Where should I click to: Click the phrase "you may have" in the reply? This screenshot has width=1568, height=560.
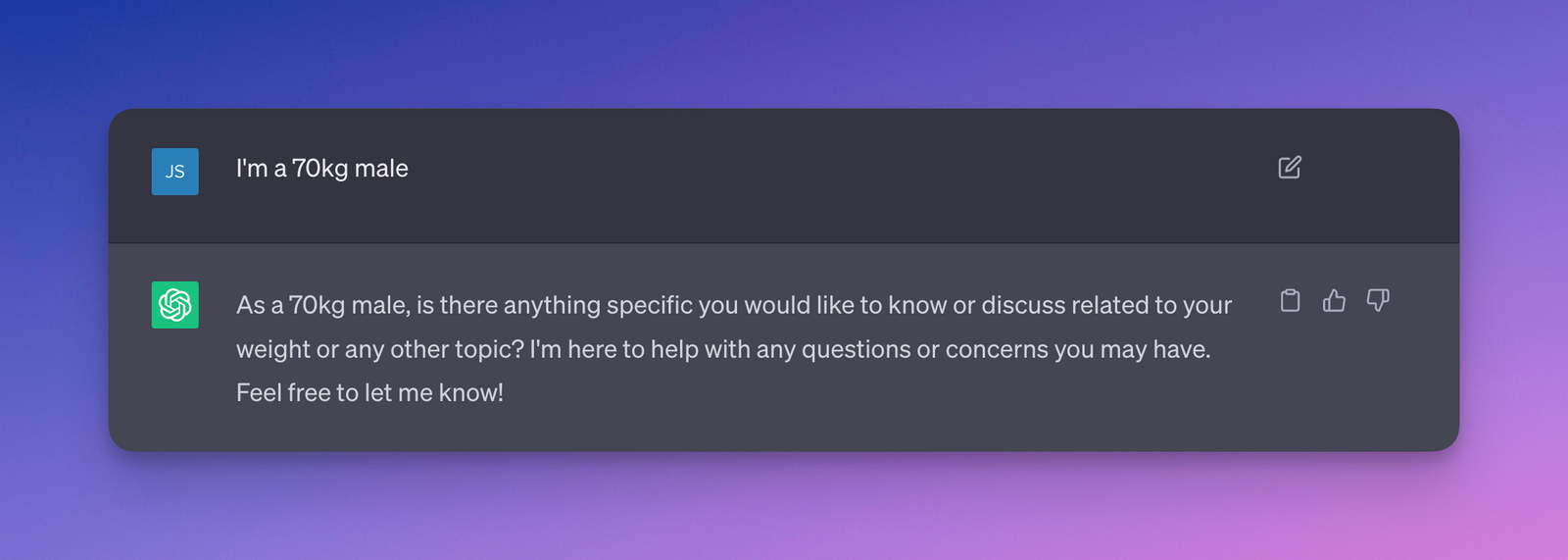click(1132, 349)
